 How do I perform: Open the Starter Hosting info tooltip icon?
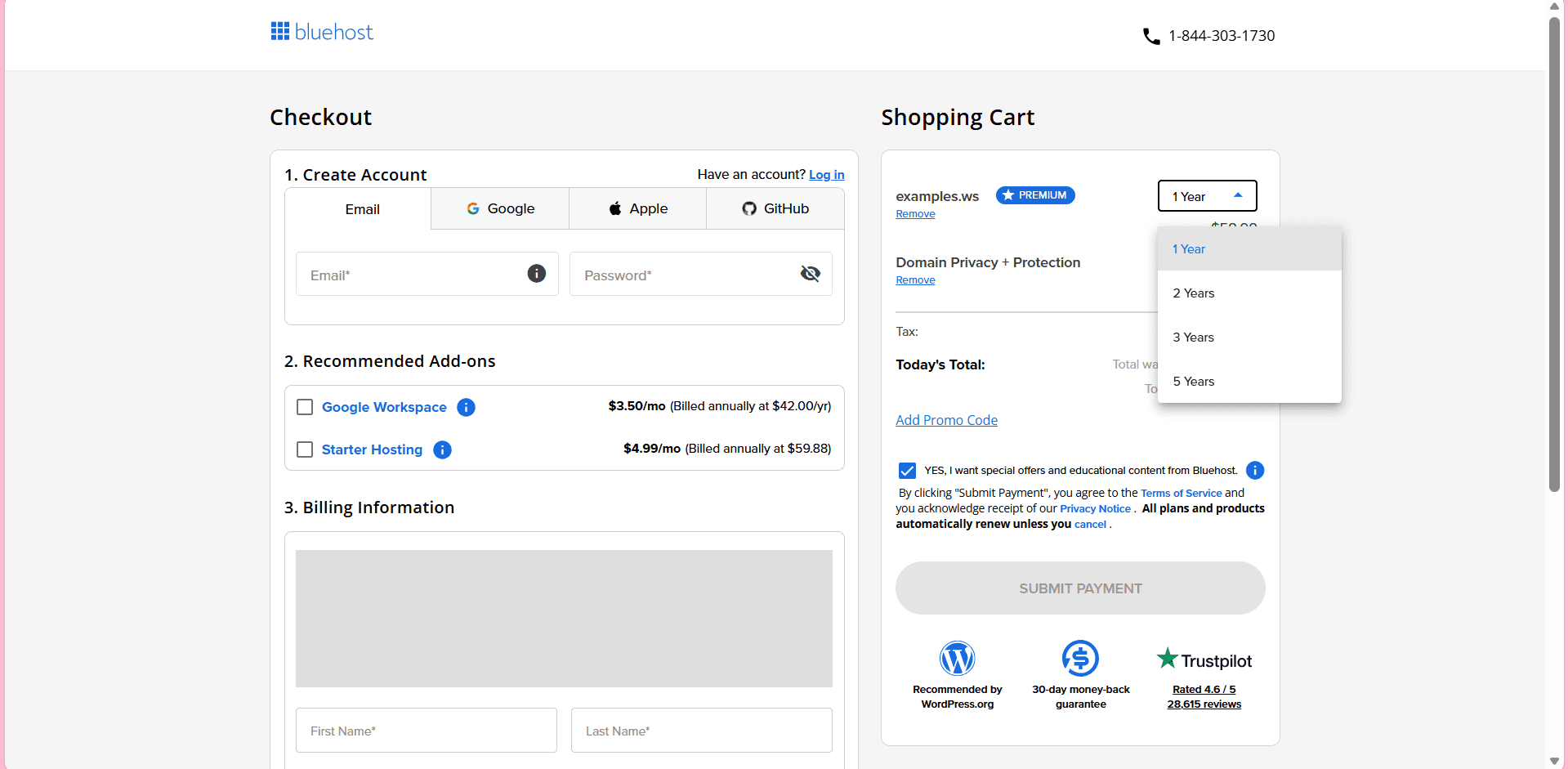pos(442,449)
